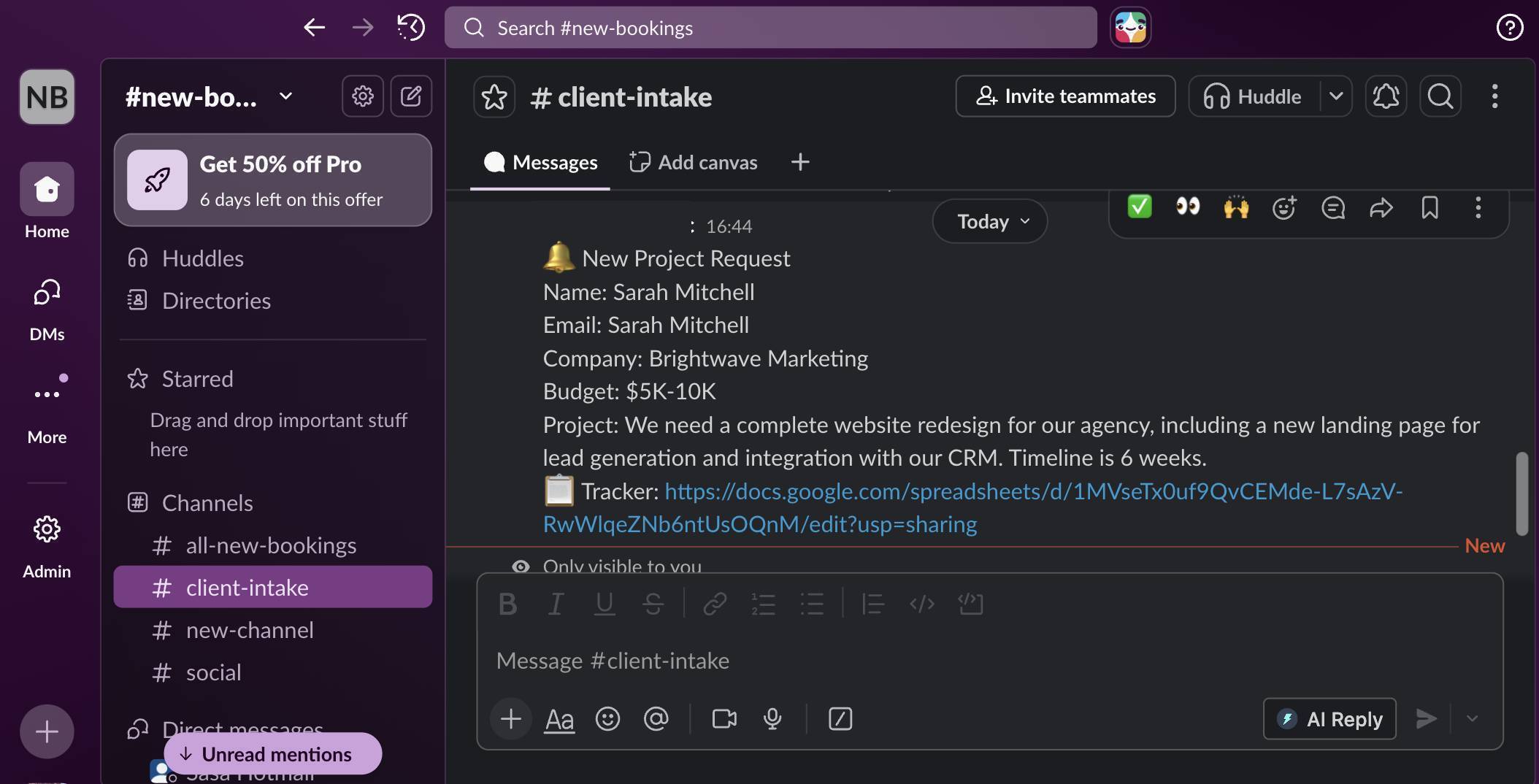1539x784 pixels.
Task: Open the Today date picker dropdown
Action: click(989, 221)
